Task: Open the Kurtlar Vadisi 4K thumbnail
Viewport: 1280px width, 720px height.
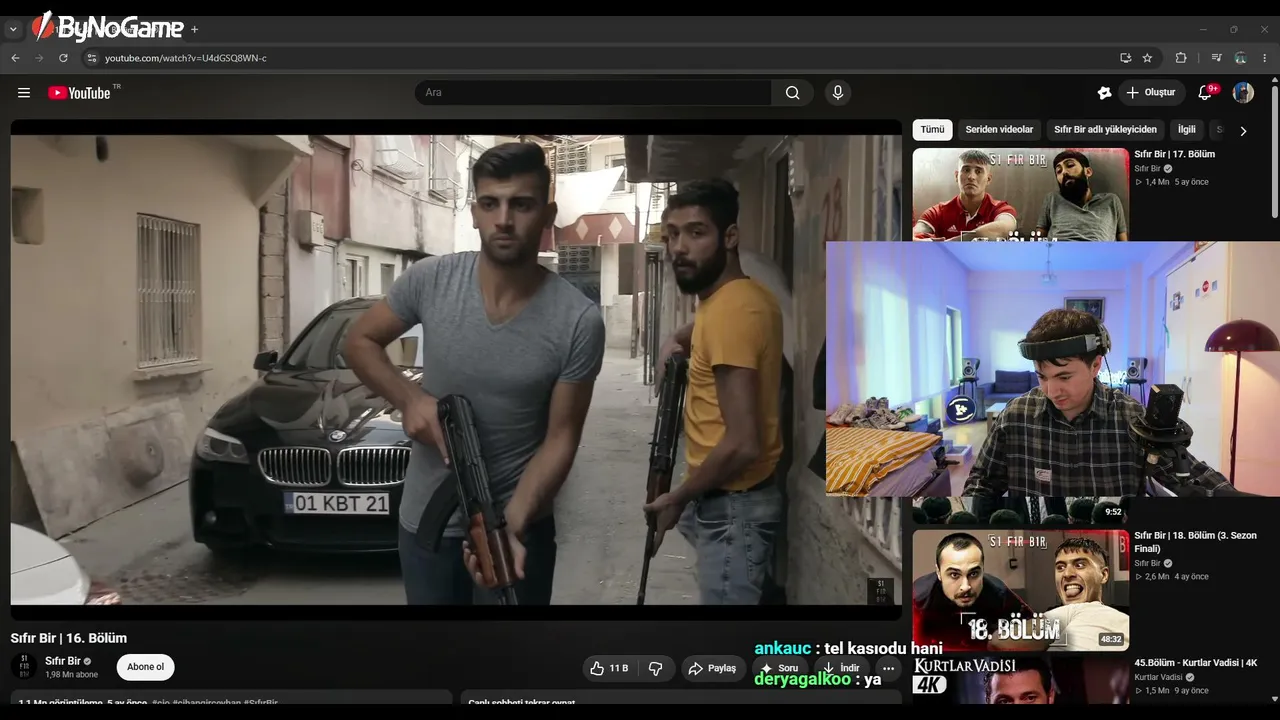Action: 1021,681
